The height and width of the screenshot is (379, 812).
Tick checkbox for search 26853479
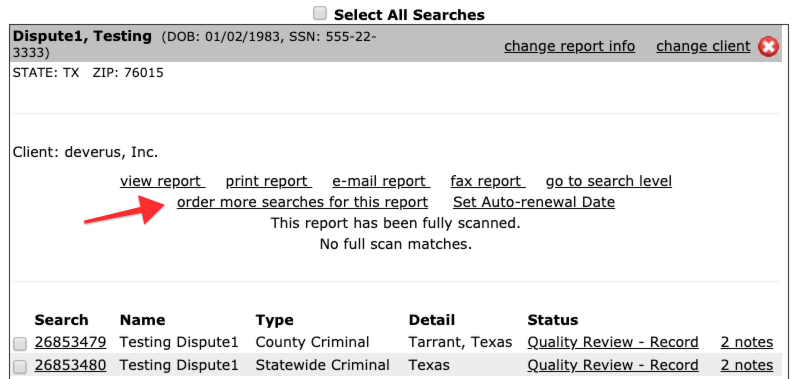(20, 343)
